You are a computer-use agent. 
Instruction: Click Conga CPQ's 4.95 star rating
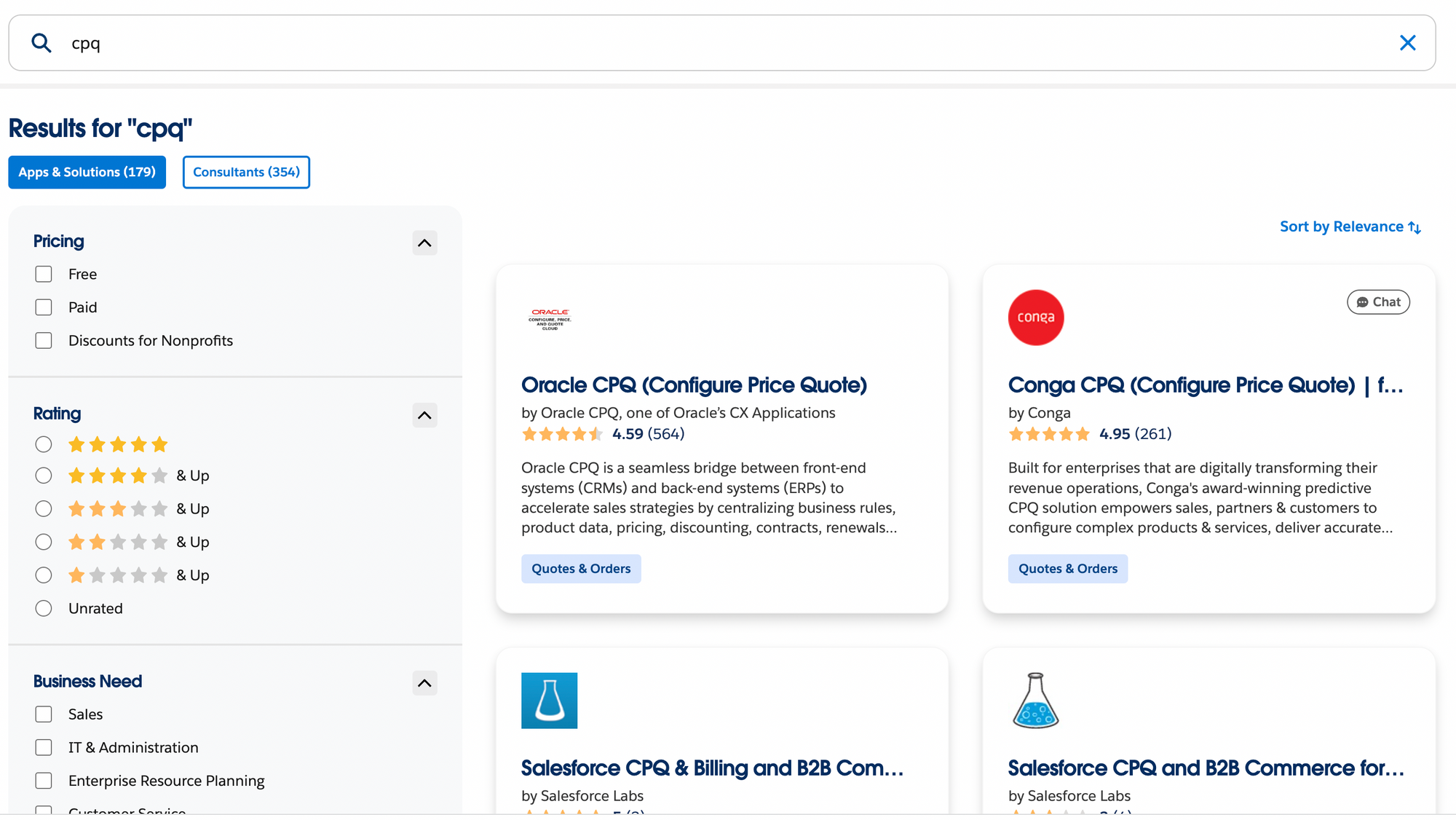click(x=1090, y=434)
